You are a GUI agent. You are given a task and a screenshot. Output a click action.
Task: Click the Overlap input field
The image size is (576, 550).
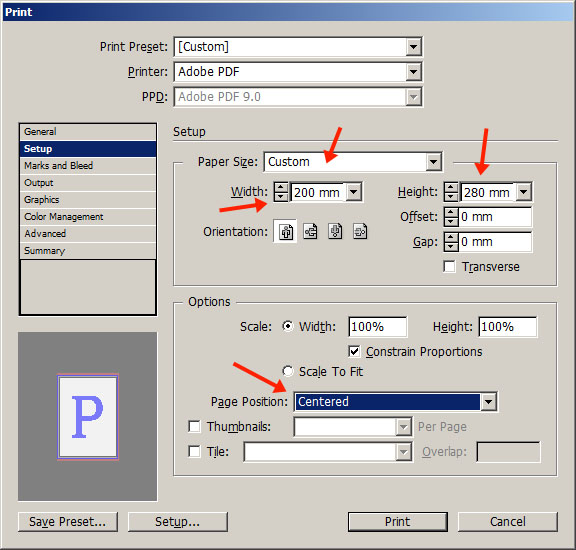[508, 452]
